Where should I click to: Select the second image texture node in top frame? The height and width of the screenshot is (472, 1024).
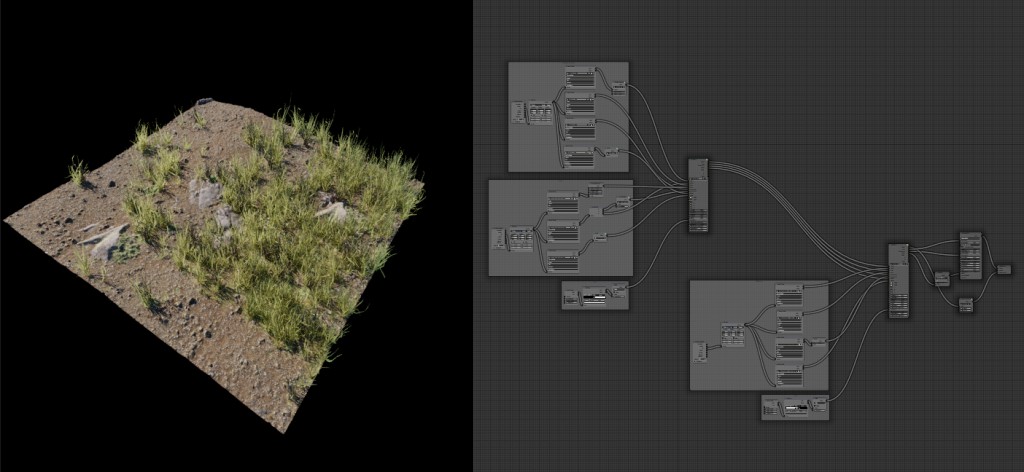pos(581,103)
